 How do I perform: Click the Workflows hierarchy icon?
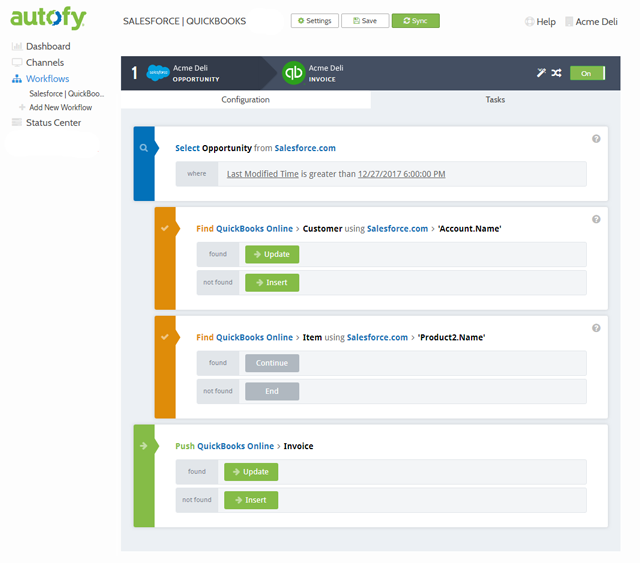tap(17, 78)
